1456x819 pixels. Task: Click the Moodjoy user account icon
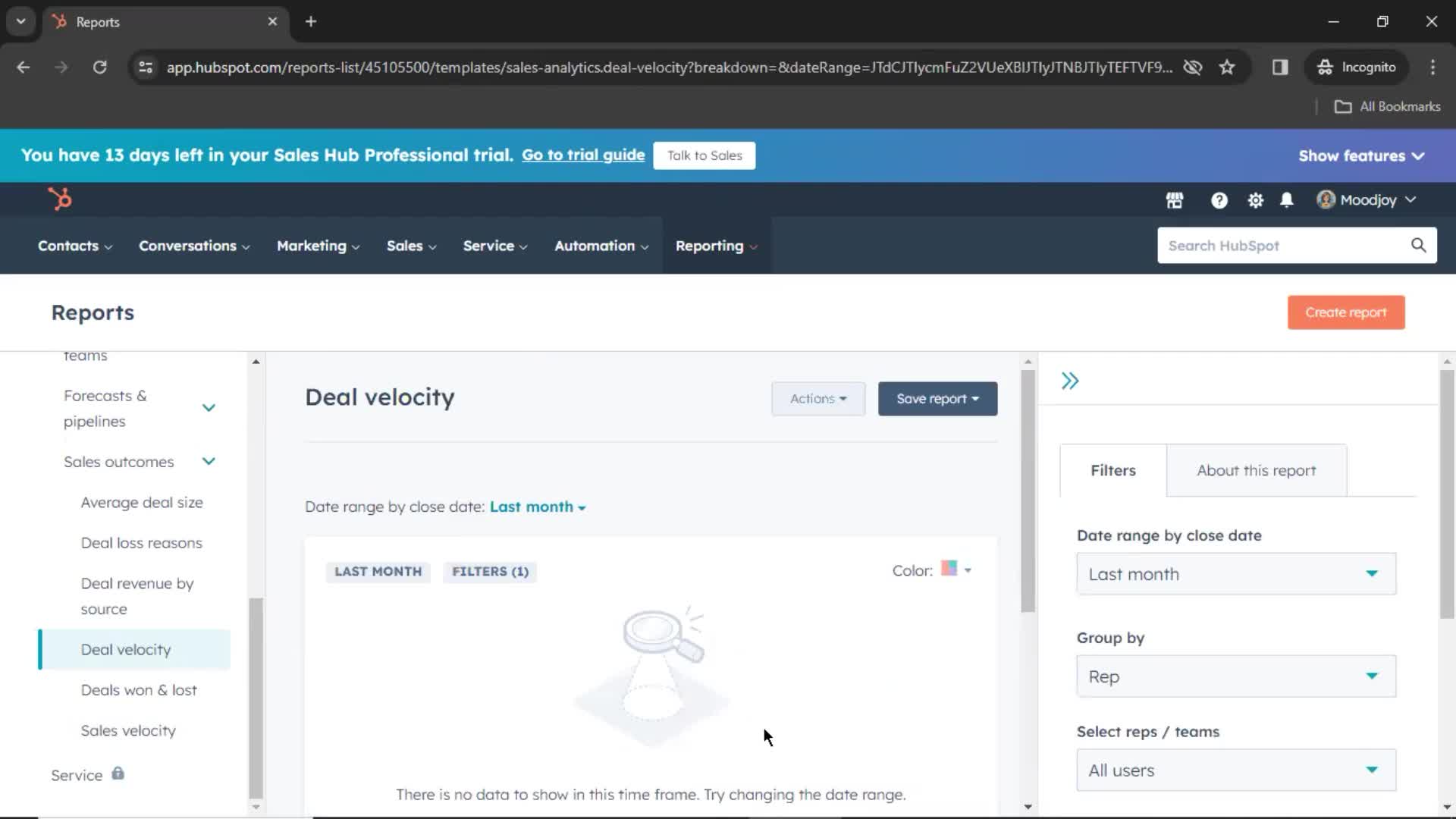click(1325, 199)
